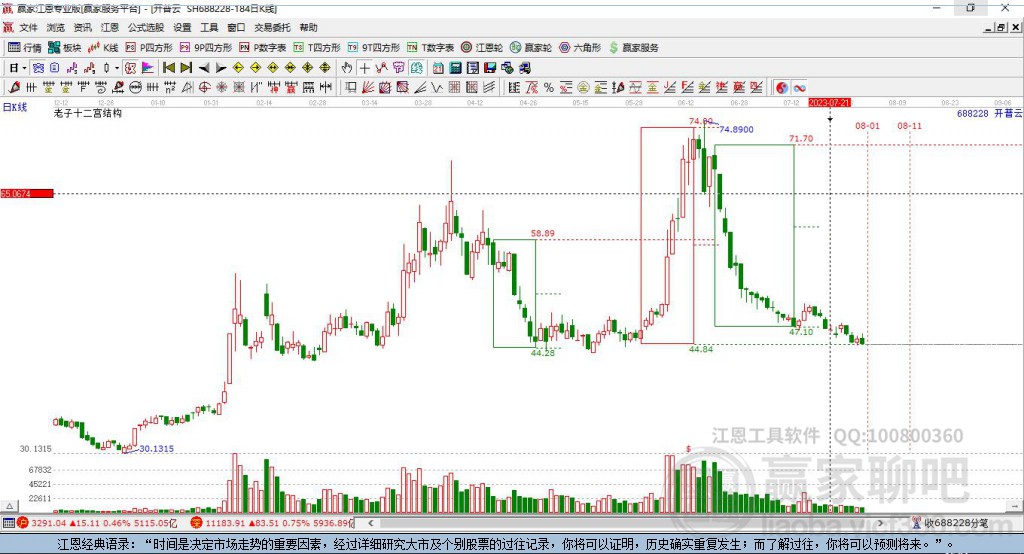The width and height of the screenshot is (1024, 554).
Task: Open the 浏览 menu
Action: point(56,27)
